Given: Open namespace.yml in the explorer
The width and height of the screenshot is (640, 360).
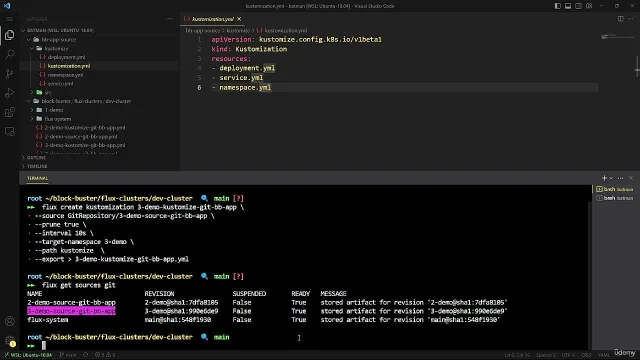Looking at the screenshot, I should coord(65,75).
